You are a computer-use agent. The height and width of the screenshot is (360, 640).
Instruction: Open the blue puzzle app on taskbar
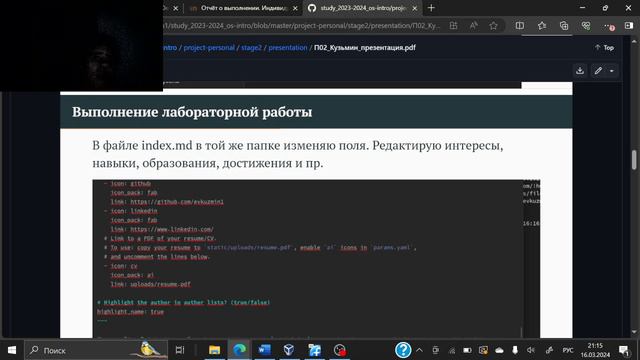[x=314, y=350]
